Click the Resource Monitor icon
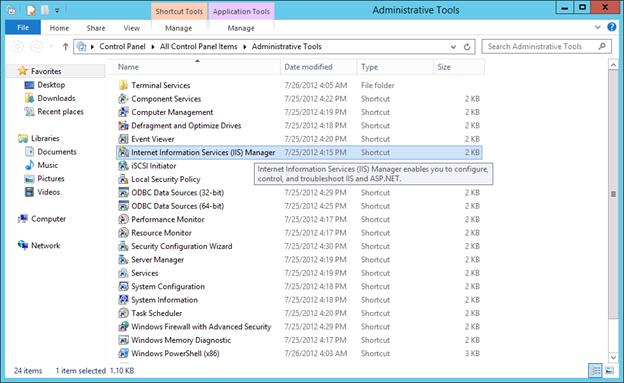The width and height of the screenshot is (624, 383). (123, 233)
